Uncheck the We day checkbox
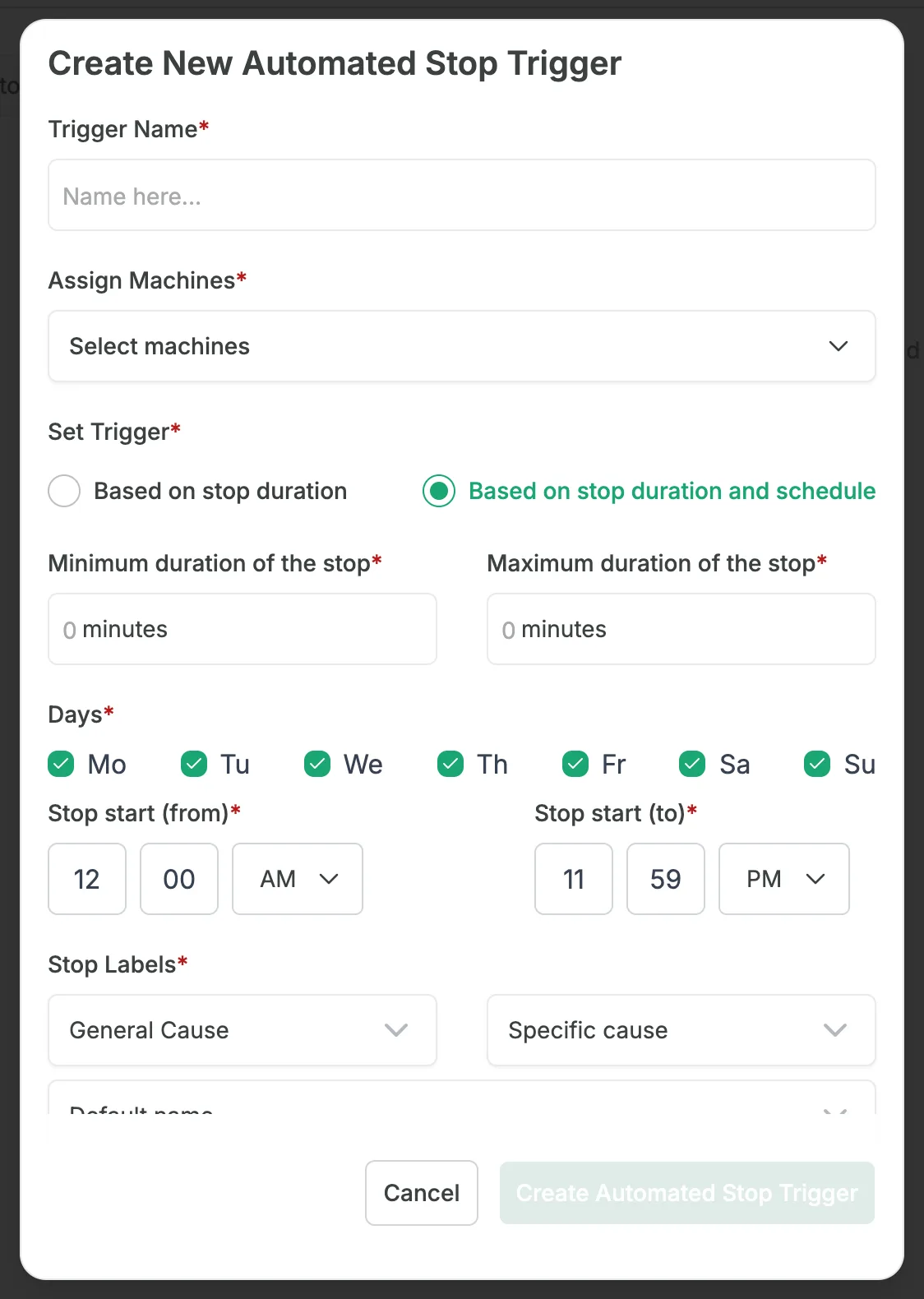This screenshot has height=1299, width=924. [x=317, y=764]
